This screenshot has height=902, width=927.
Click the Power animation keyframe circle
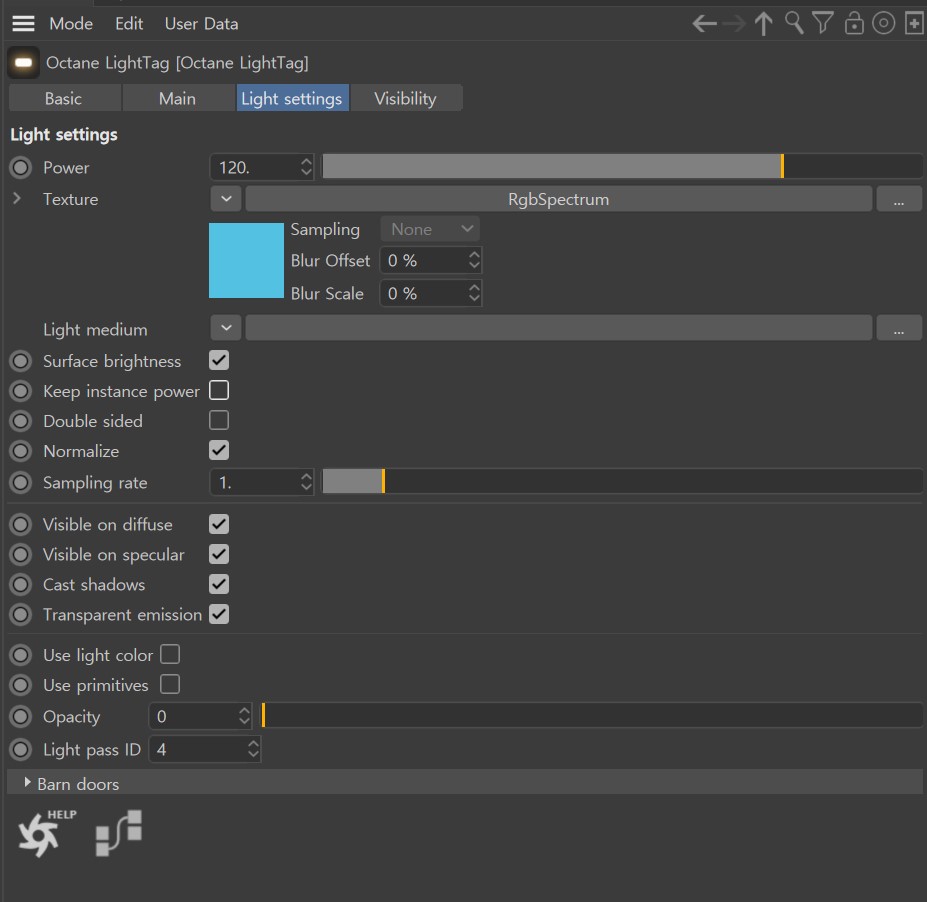(21, 167)
